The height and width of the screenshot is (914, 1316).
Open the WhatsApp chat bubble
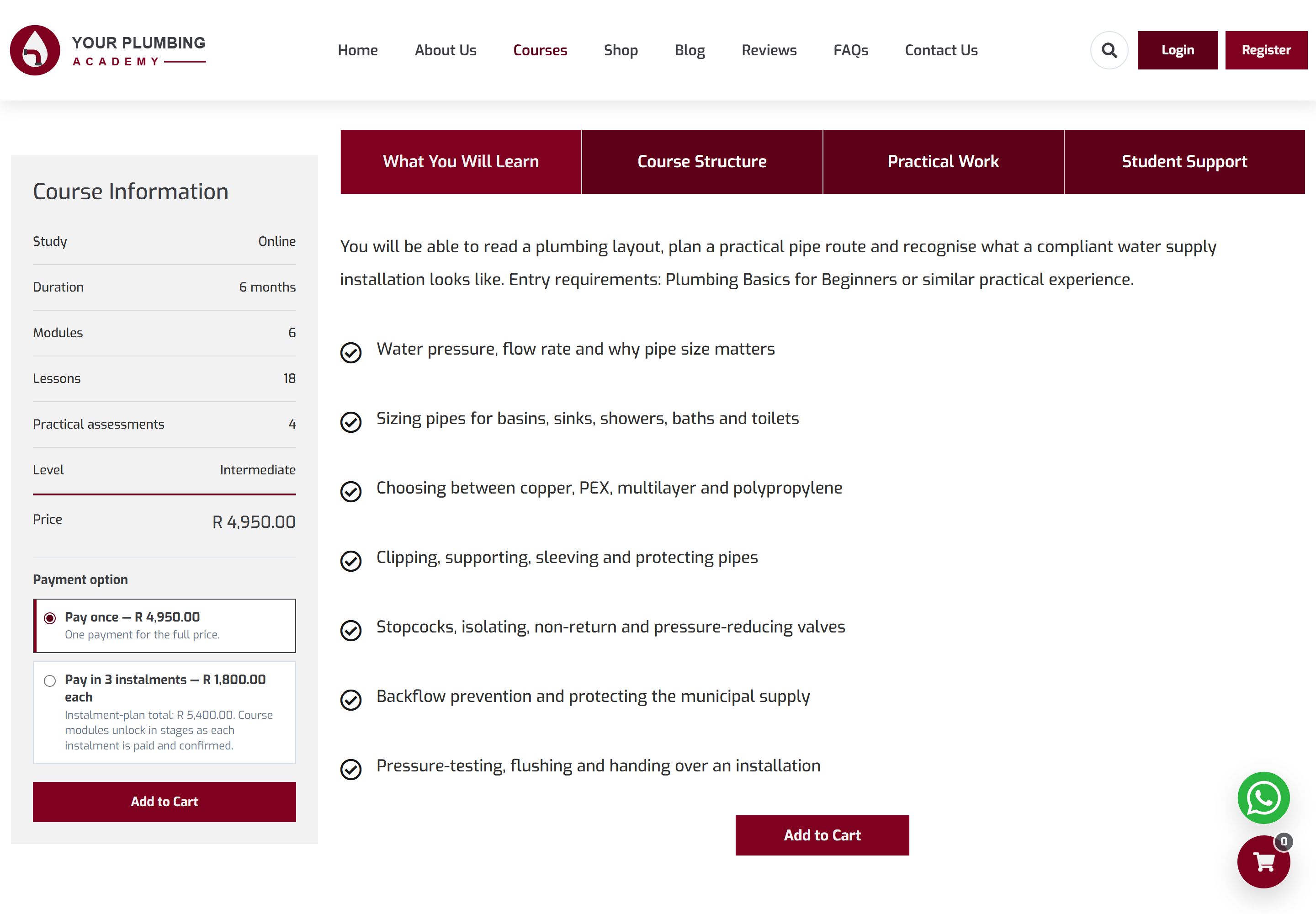tap(1263, 798)
